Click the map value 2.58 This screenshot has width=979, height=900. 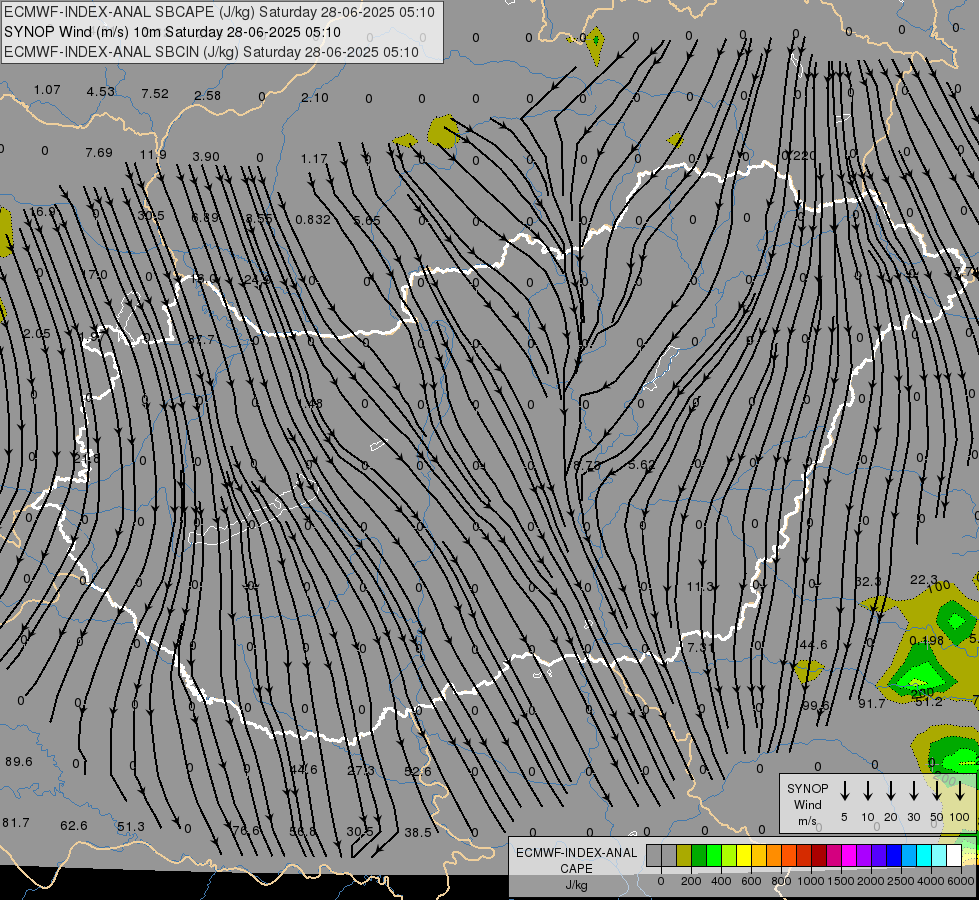coord(207,95)
